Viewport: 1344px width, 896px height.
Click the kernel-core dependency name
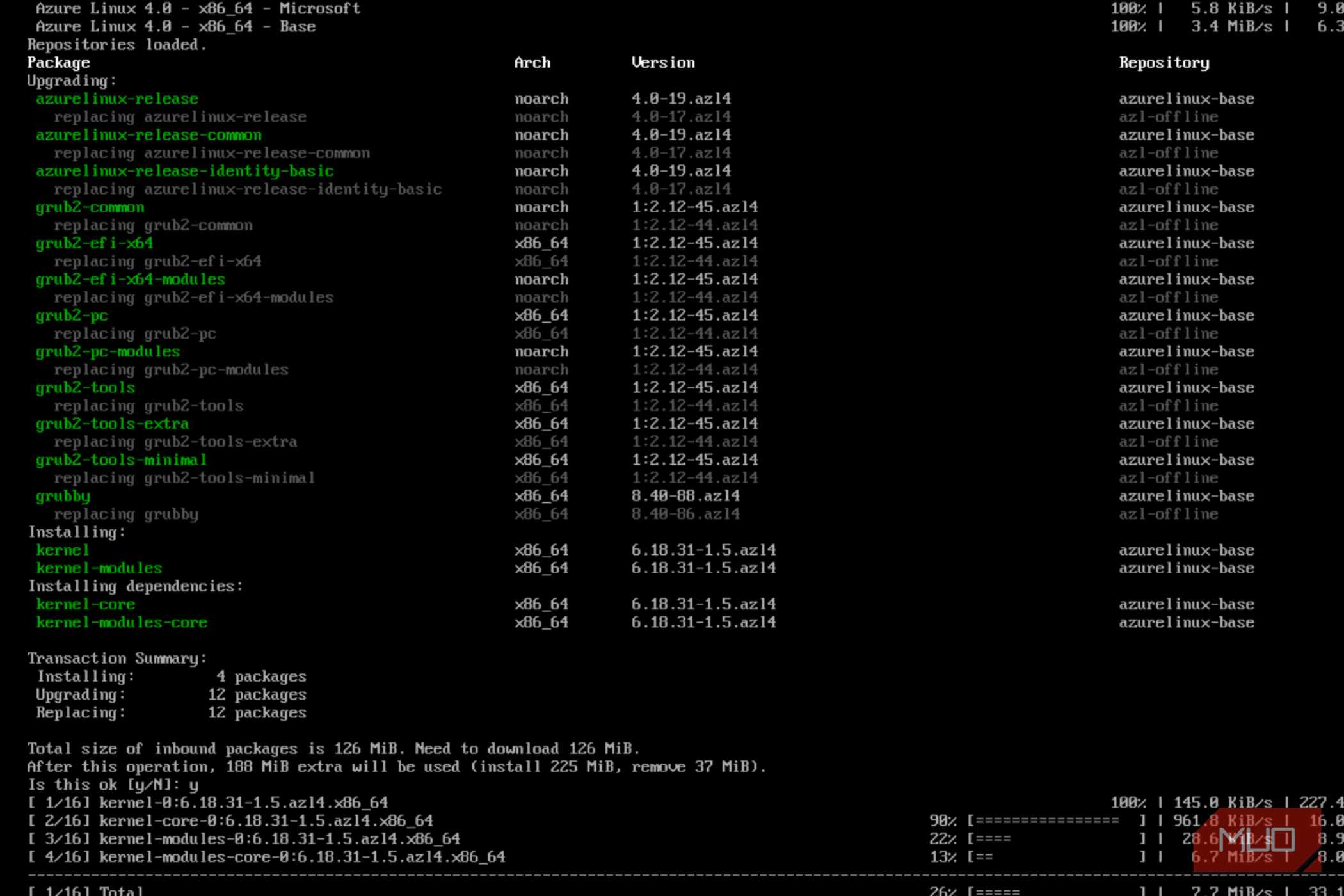coord(86,604)
